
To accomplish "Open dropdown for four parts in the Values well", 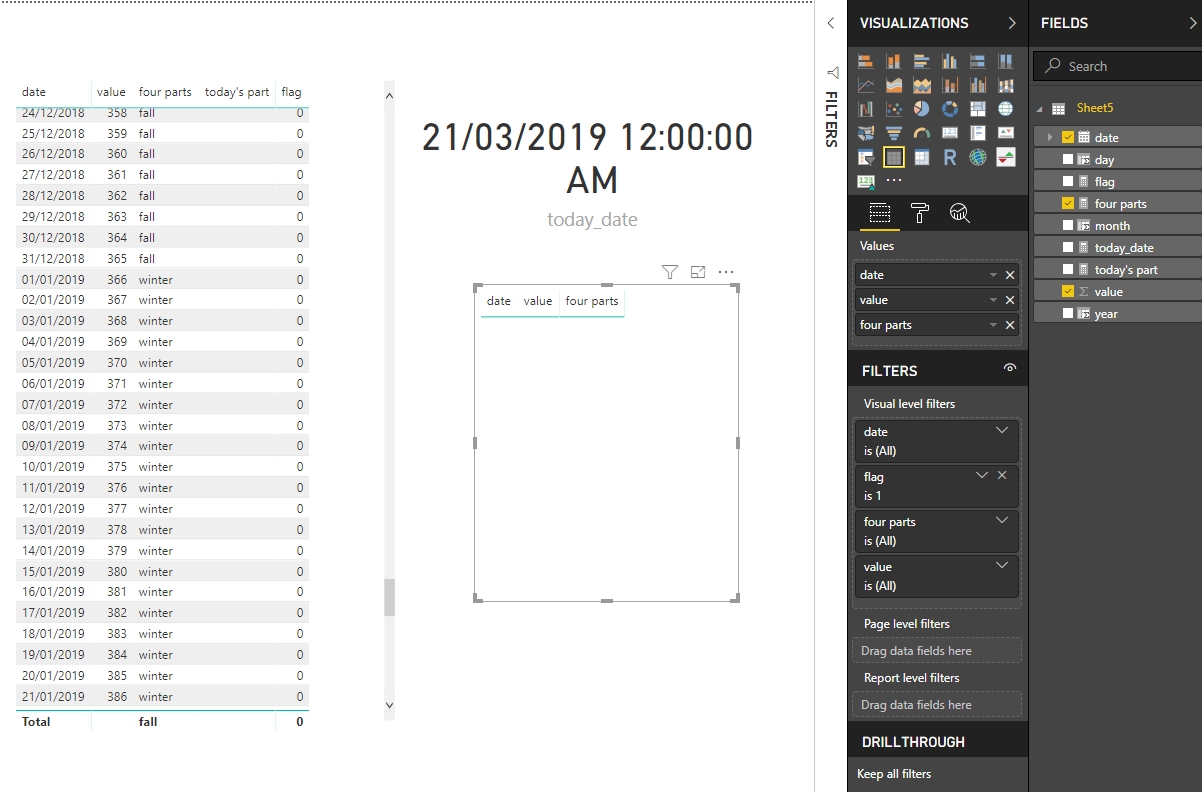I will pos(993,325).
